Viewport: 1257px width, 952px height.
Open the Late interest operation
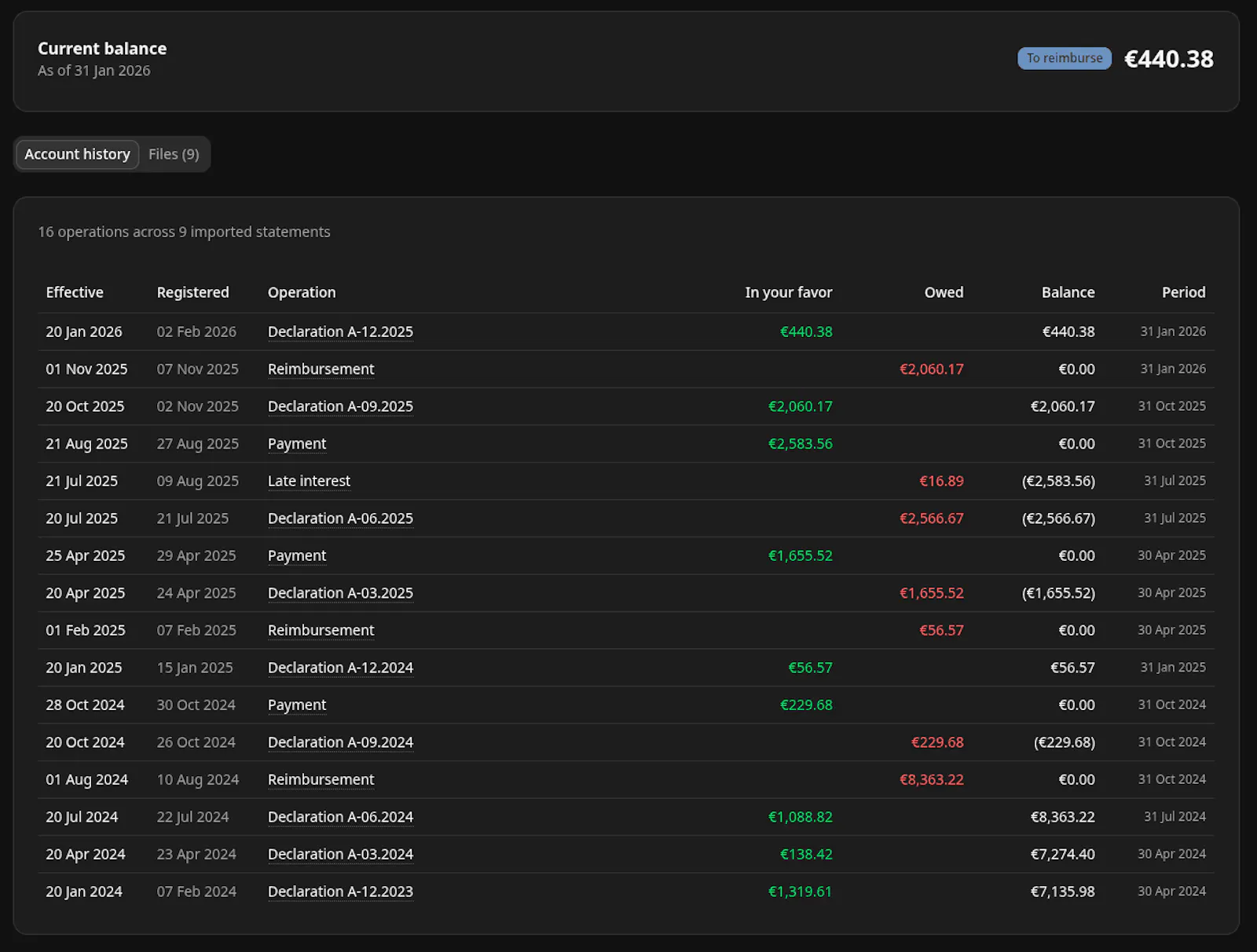tap(309, 481)
